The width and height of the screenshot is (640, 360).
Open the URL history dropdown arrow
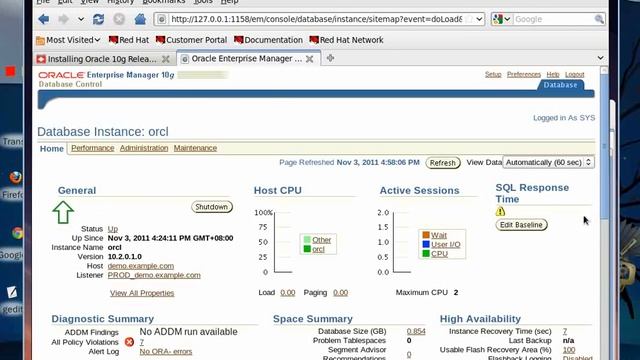tap(479, 19)
